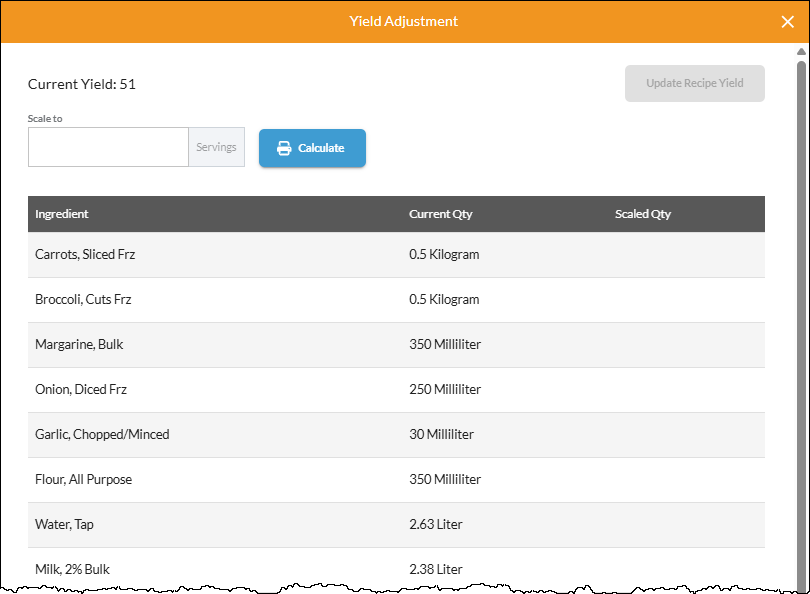Select the Flour, All Purpose ingredient

click(x=84, y=479)
